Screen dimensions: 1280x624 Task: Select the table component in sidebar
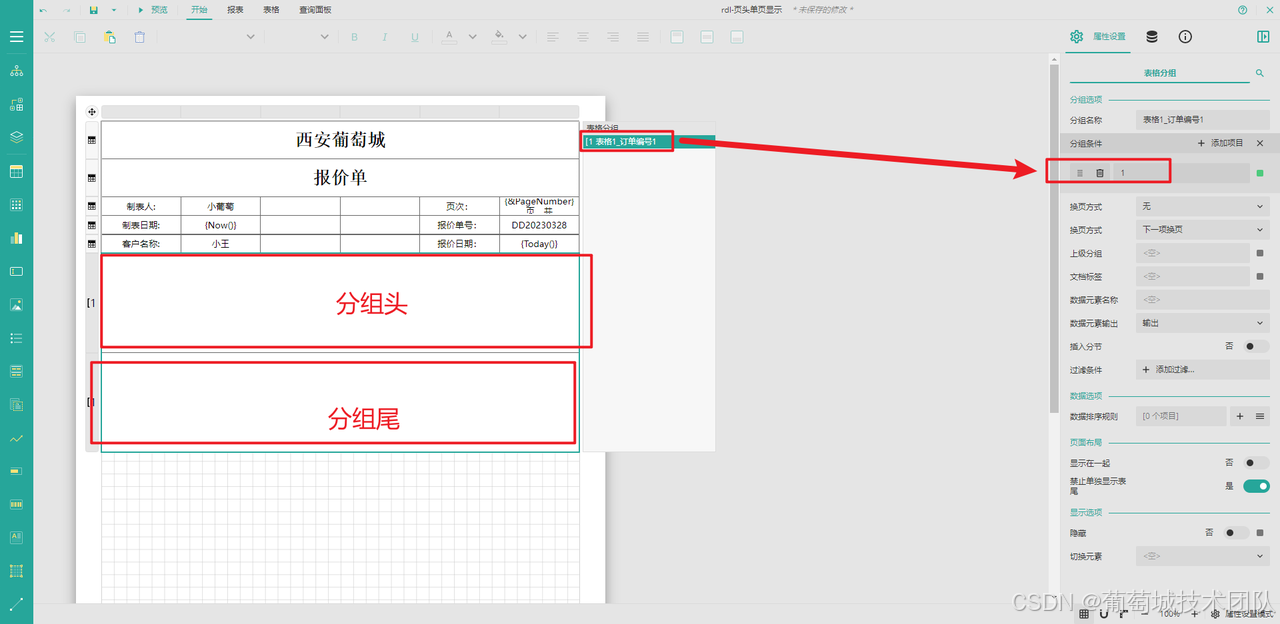click(x=16, y=171)
